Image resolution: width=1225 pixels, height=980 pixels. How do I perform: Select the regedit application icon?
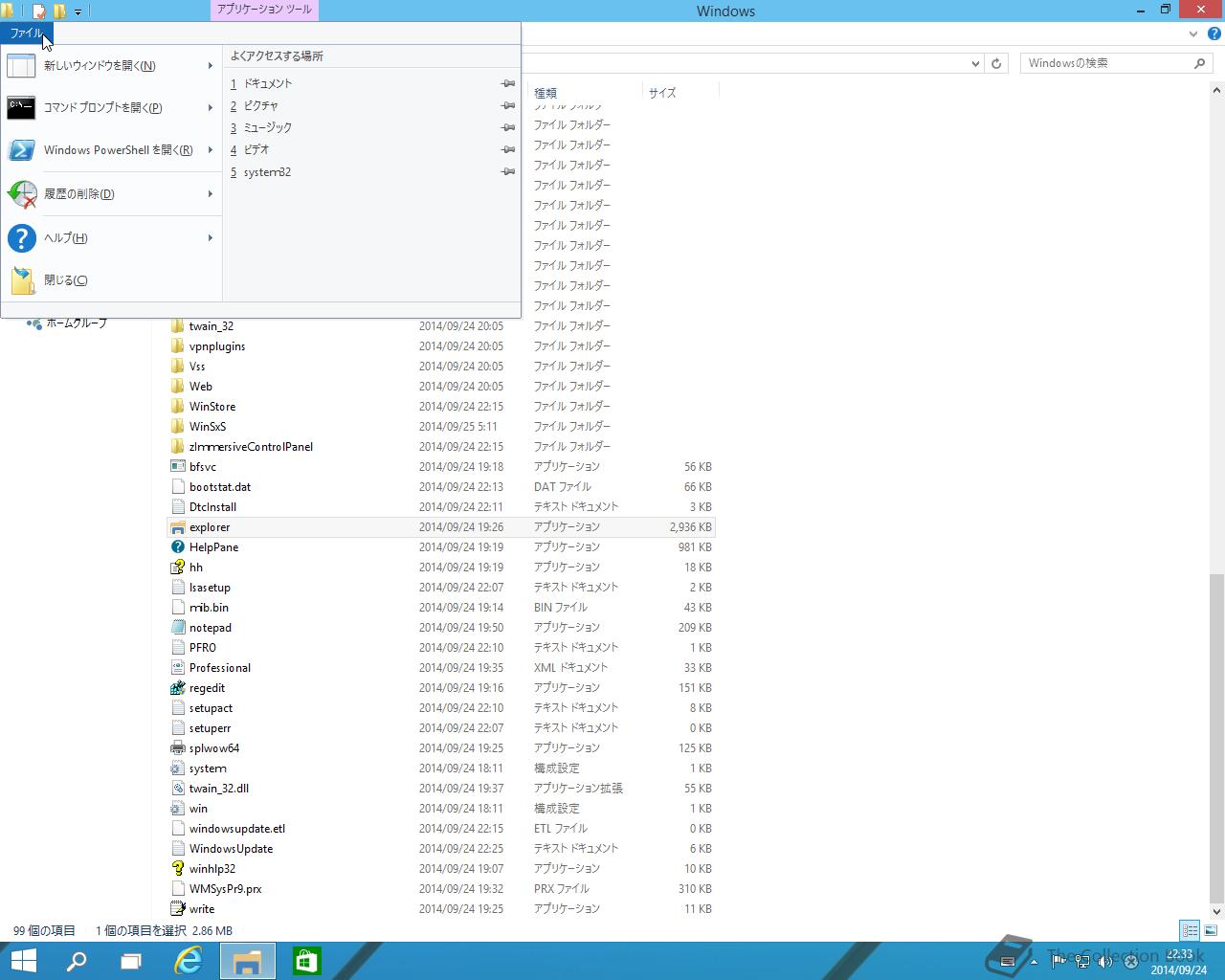pos(177,688)
